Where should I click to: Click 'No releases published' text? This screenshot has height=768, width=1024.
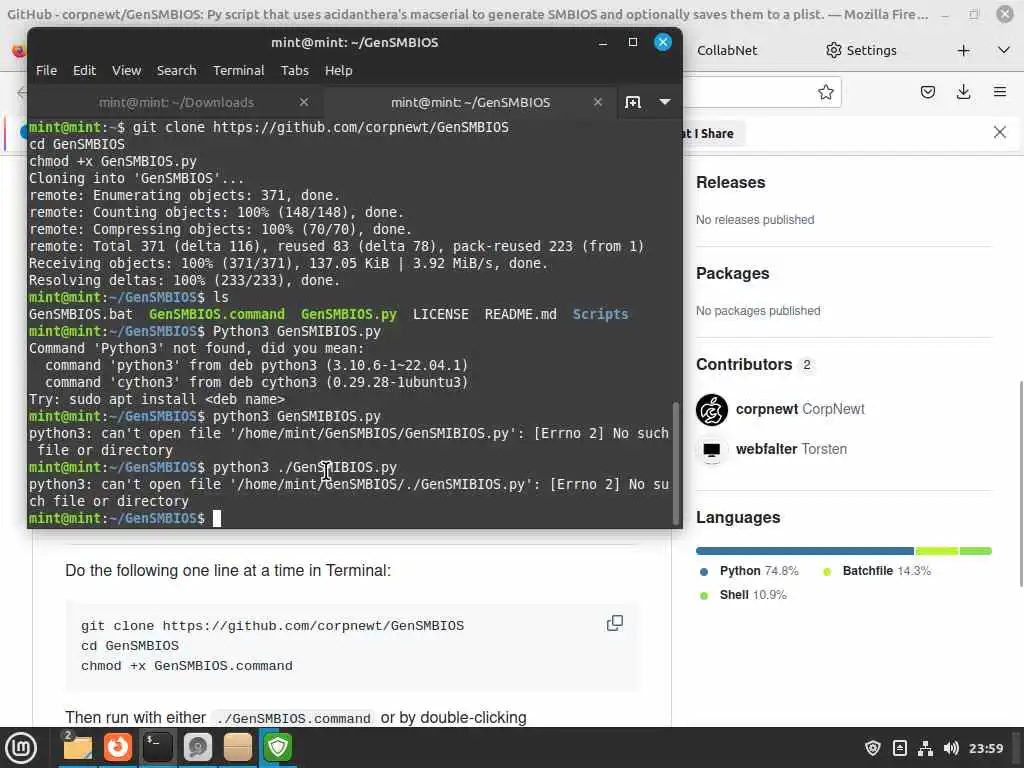(x=755, y=220)
